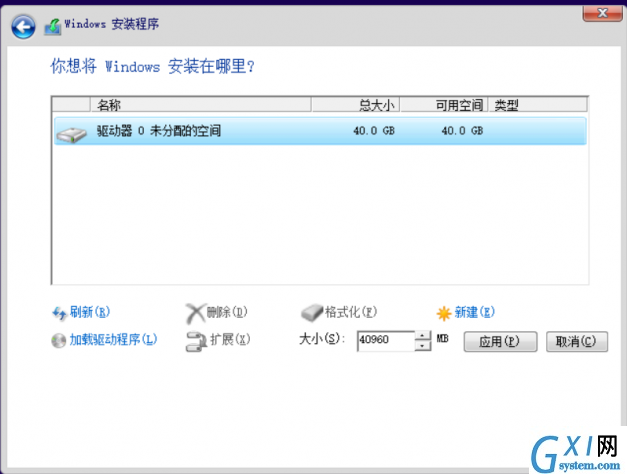Click the 总大小 column header
Image resolution: width=627 pixels, height=474 pixels.
pyautogui.click(x=355, y=105)
